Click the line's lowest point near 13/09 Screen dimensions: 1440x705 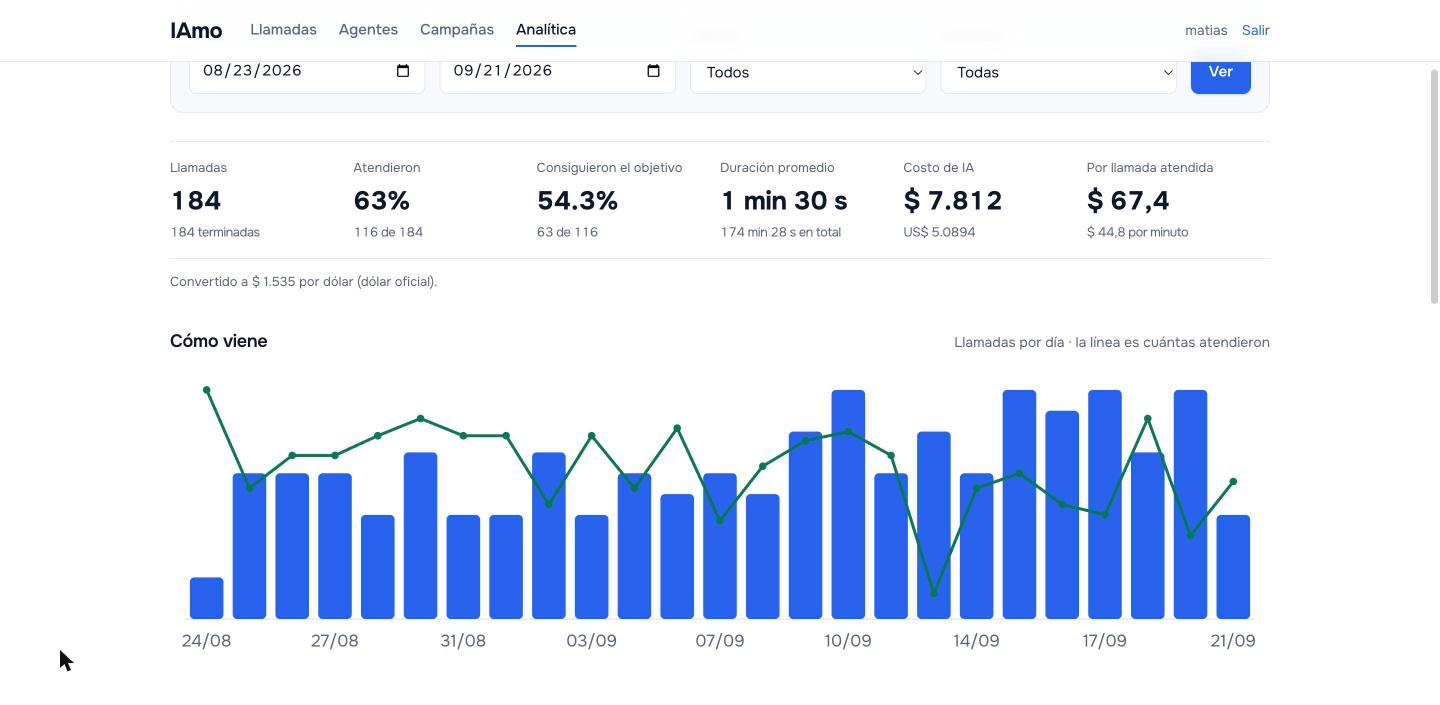coord(934,593)
